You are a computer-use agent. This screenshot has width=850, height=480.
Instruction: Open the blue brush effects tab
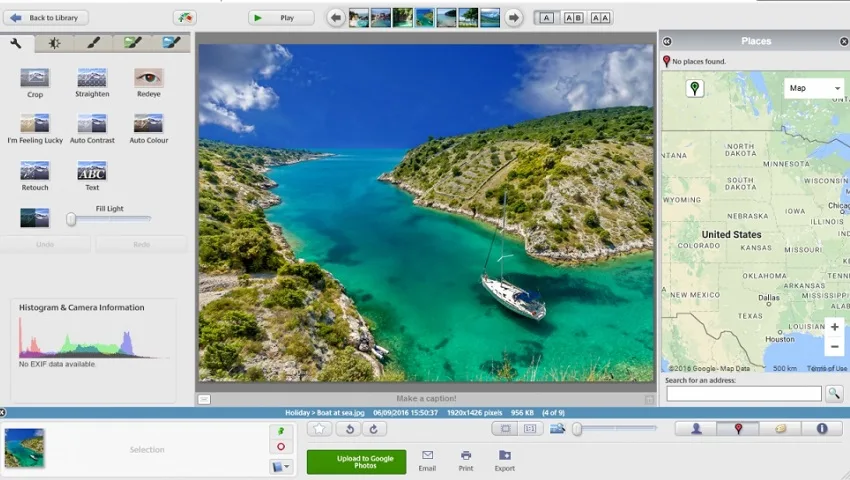click(x=171, y=43)
